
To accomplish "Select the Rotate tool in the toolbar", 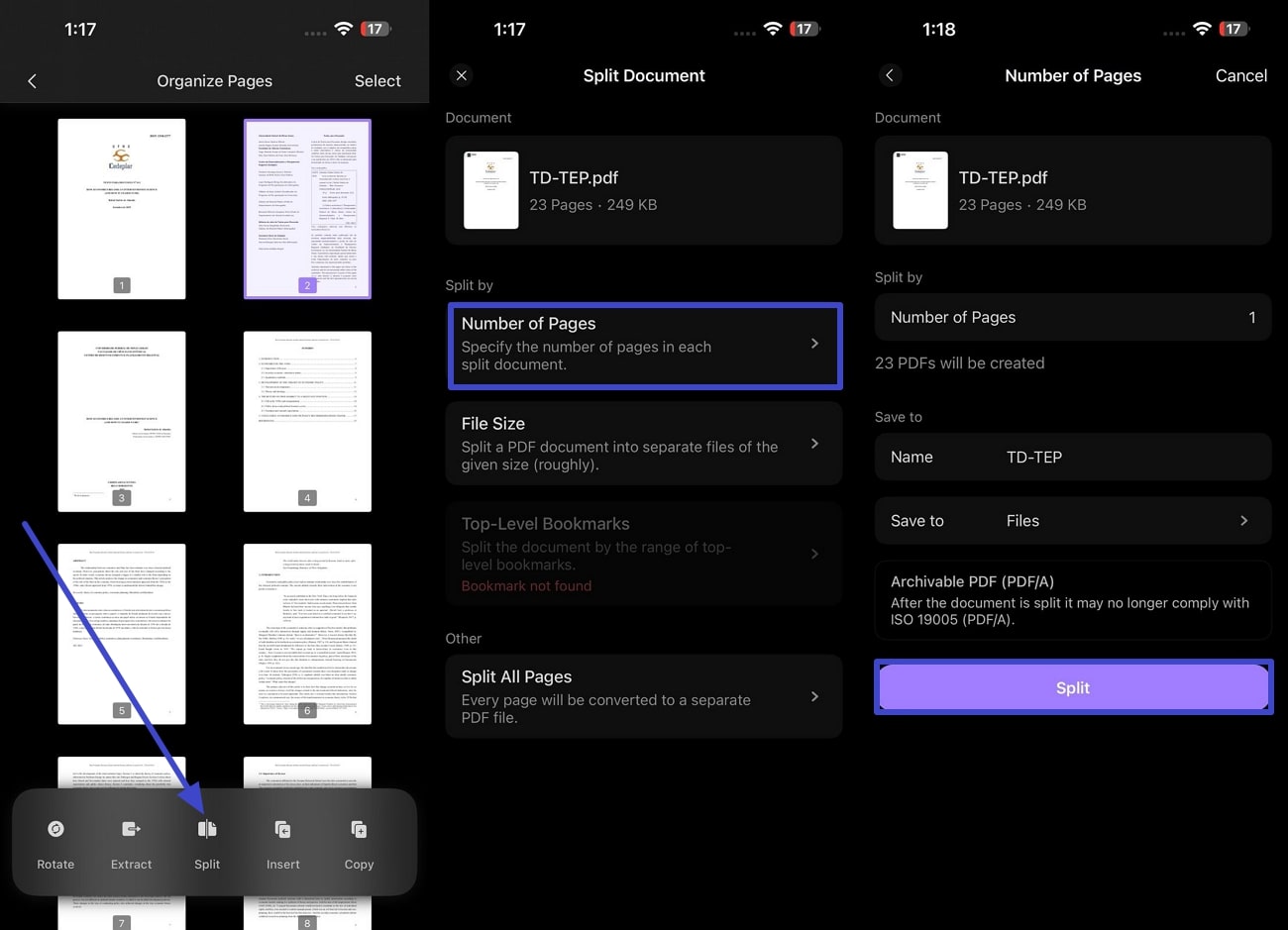I will (x=55, y=840).
